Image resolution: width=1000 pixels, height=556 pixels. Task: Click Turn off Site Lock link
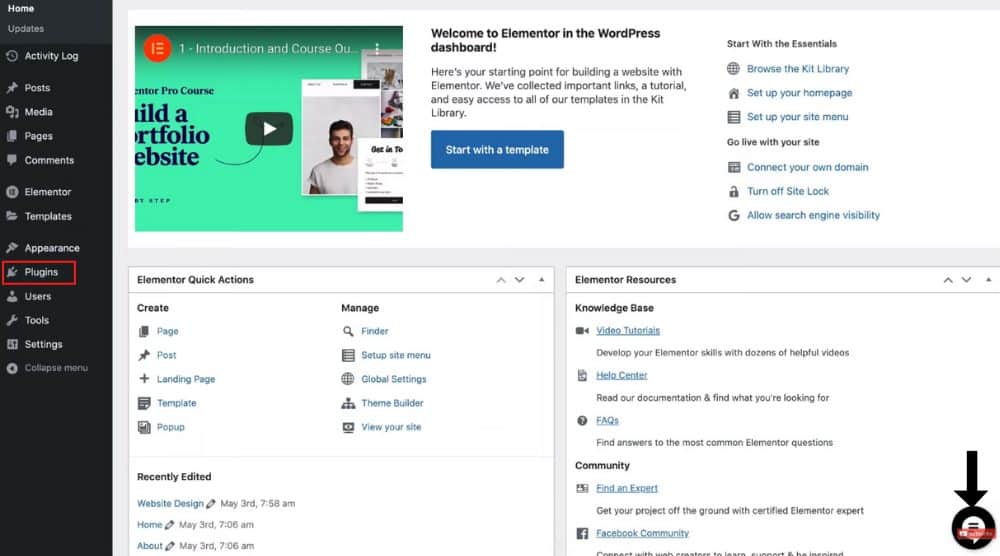pos(788,191)
